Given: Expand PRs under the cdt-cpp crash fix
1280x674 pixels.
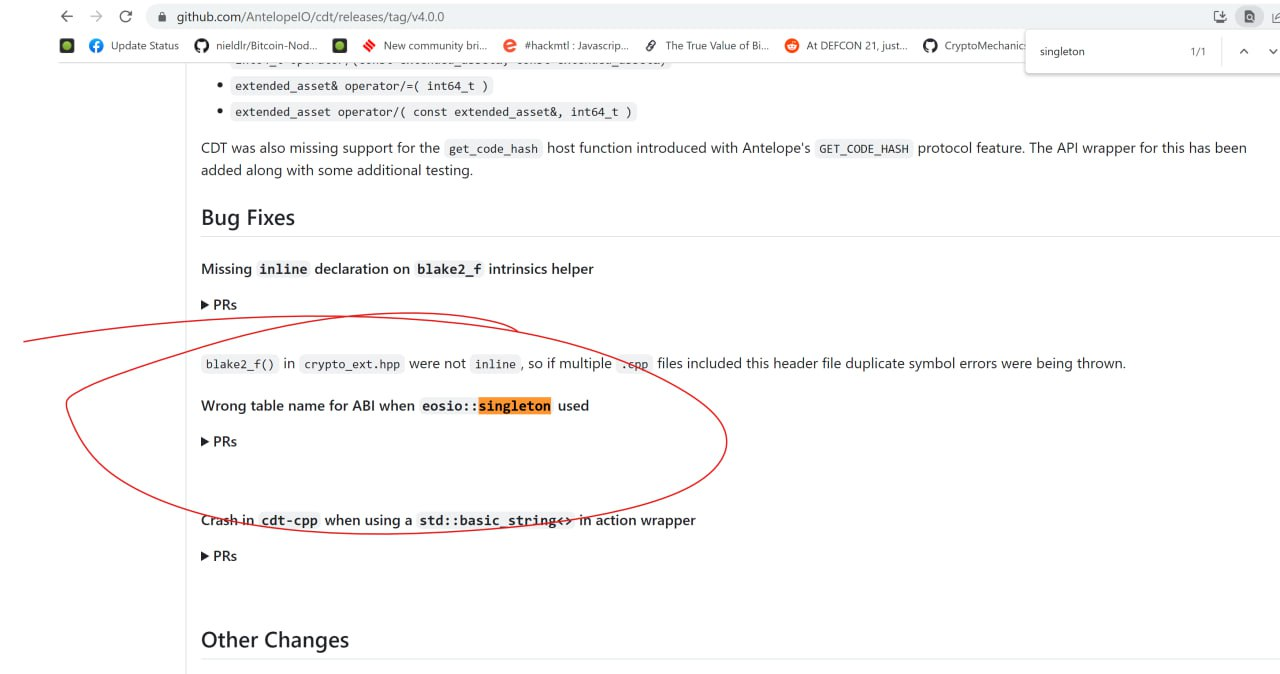Looking at the screenshot, I should click(x=218, y=555).
